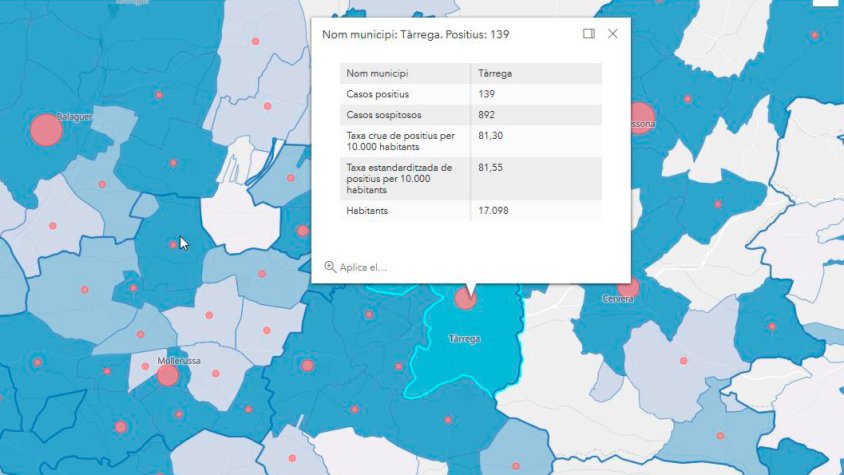Click 'Taxa crua de positius' row label
This screenshot has height=475, width=844.
pyautogui.click(x=400, y=141)
